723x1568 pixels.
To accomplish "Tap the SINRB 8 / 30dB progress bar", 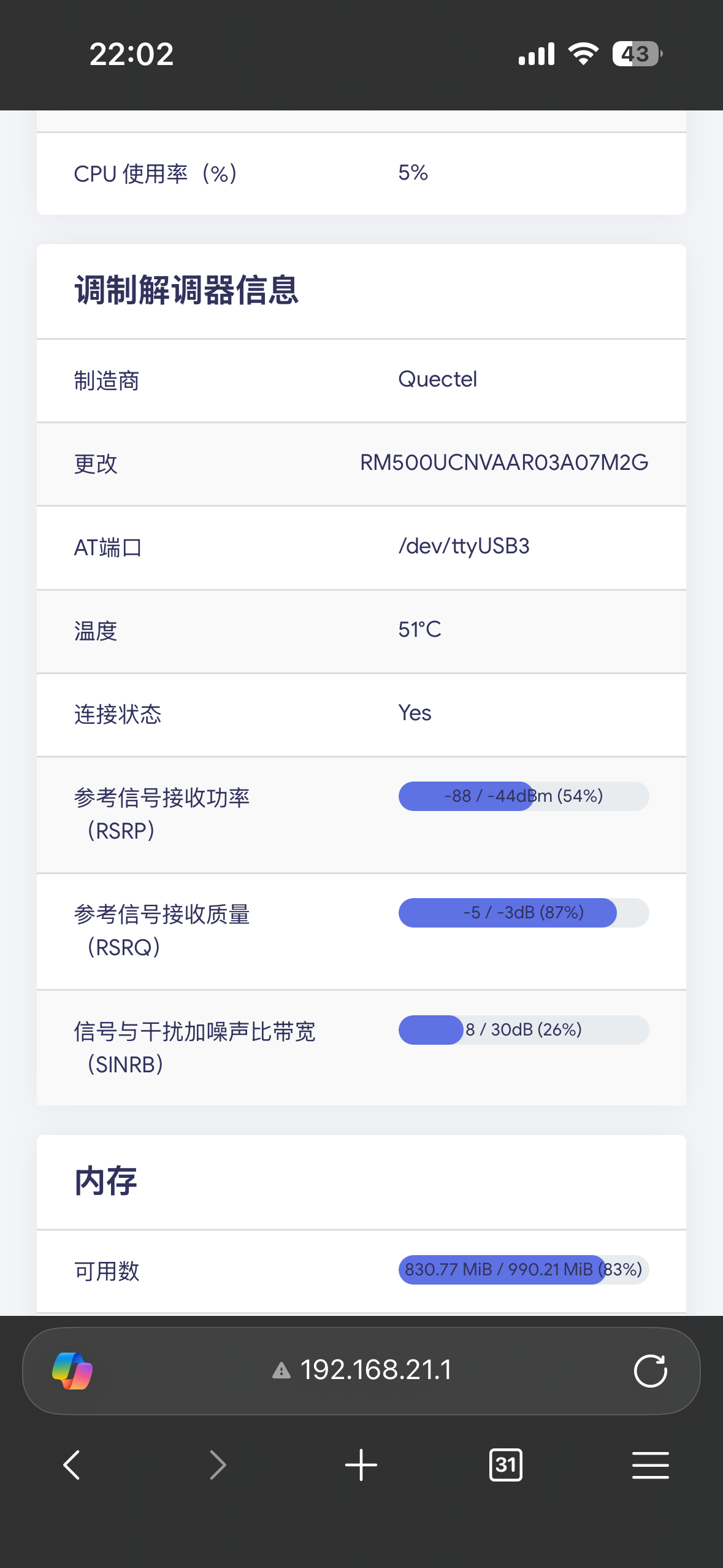I will coord(523,1029).
